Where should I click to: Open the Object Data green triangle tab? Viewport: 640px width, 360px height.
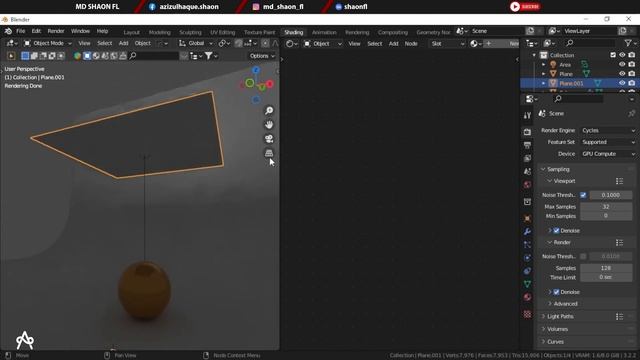pyautogui.click(x=527, y=284)
